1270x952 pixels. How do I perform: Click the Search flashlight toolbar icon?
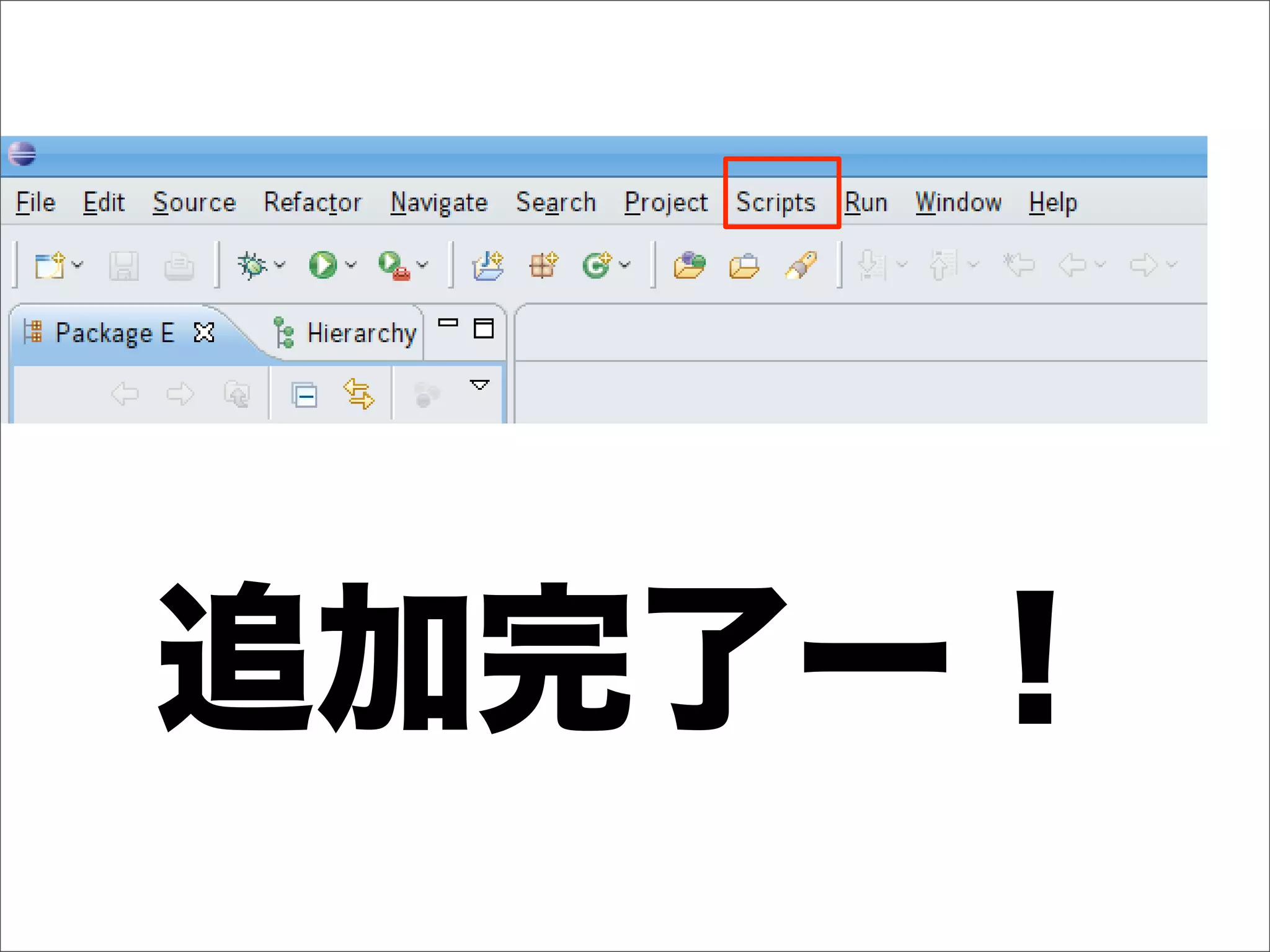[x=801, y=265]
